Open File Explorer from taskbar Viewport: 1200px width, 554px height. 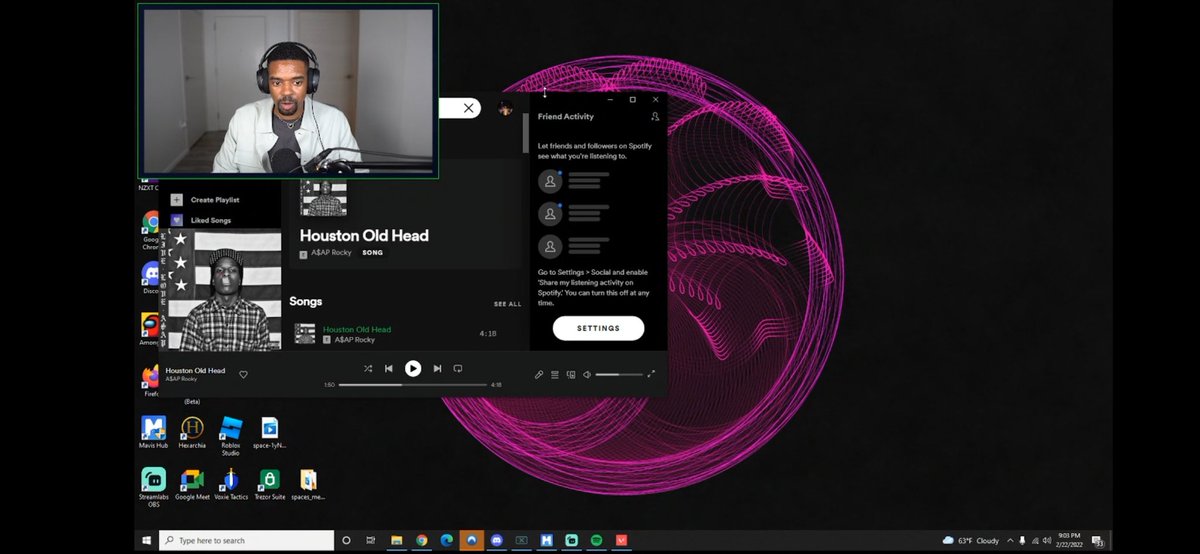pyautogui.click(x=397, y=540)
